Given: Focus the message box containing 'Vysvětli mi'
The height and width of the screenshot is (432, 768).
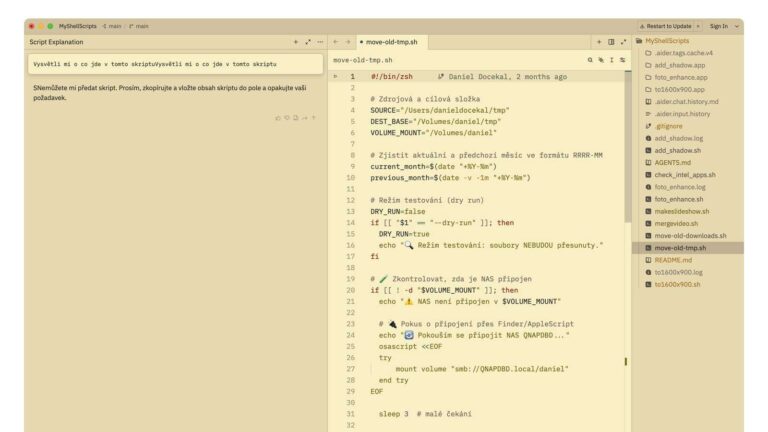Looking at the screenshot, I should (x=175, y=64).
